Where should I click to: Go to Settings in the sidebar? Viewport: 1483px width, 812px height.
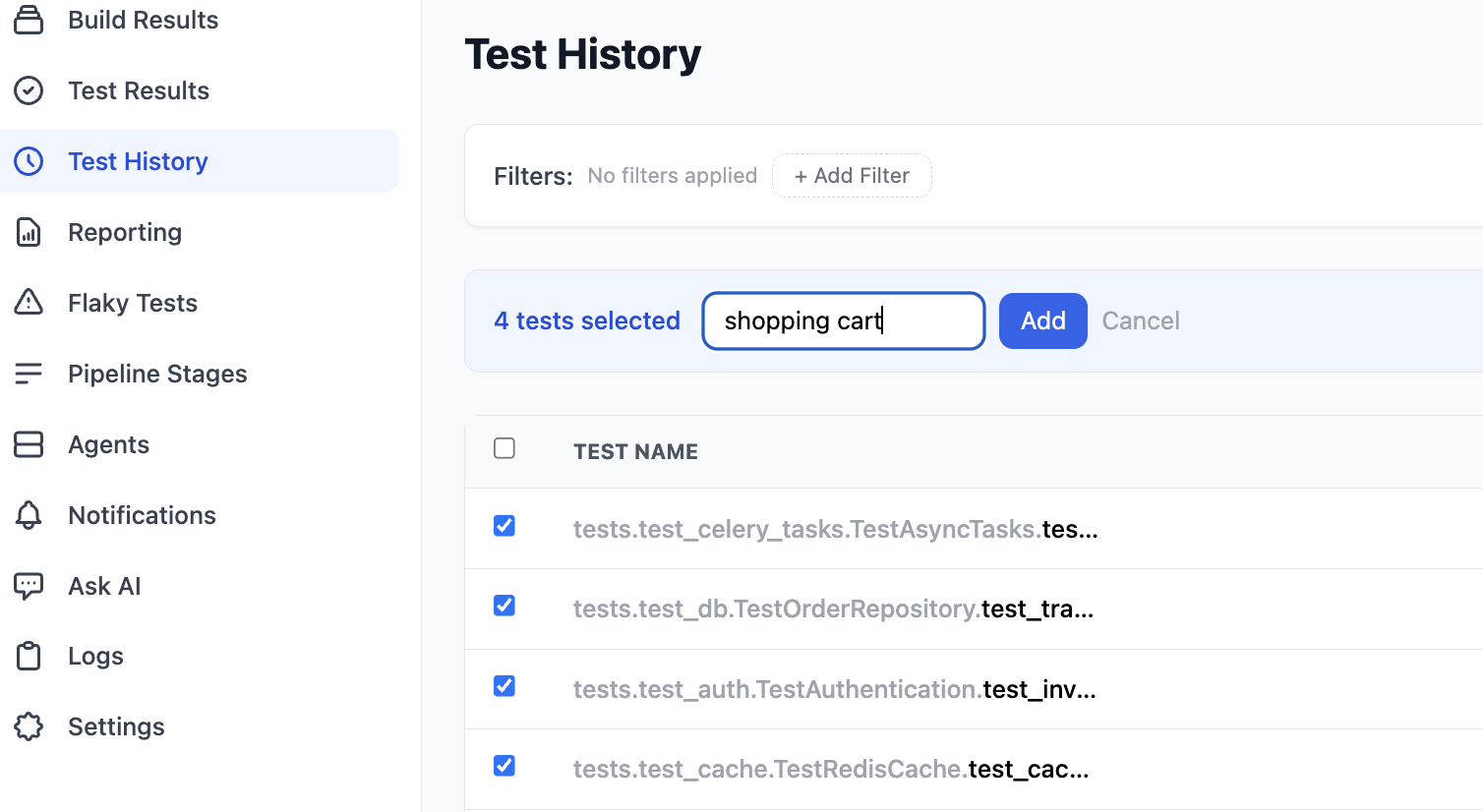click(116, 727)
